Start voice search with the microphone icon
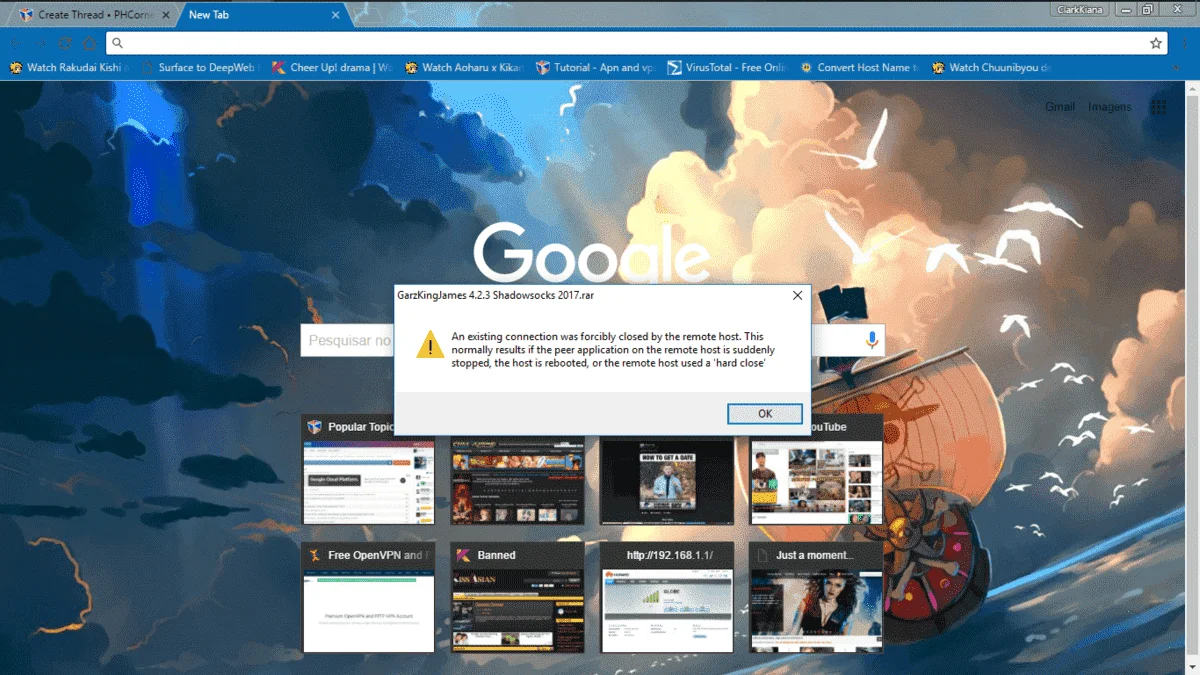 point(871,341)
